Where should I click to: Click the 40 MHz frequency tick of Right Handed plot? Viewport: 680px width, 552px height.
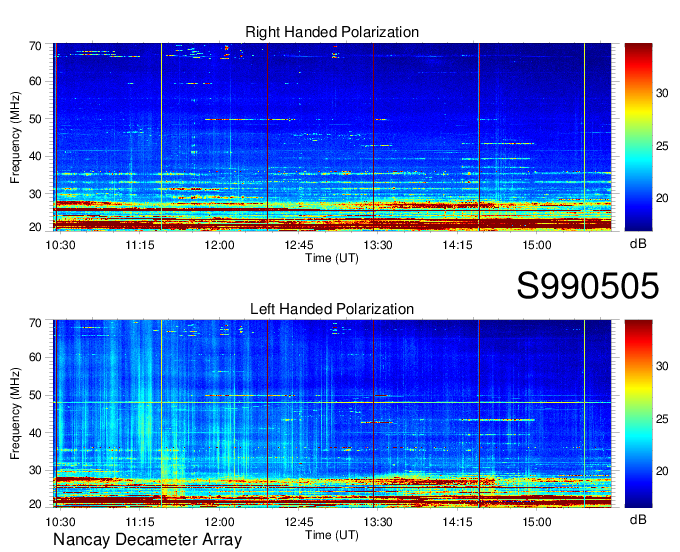(35, 157)
